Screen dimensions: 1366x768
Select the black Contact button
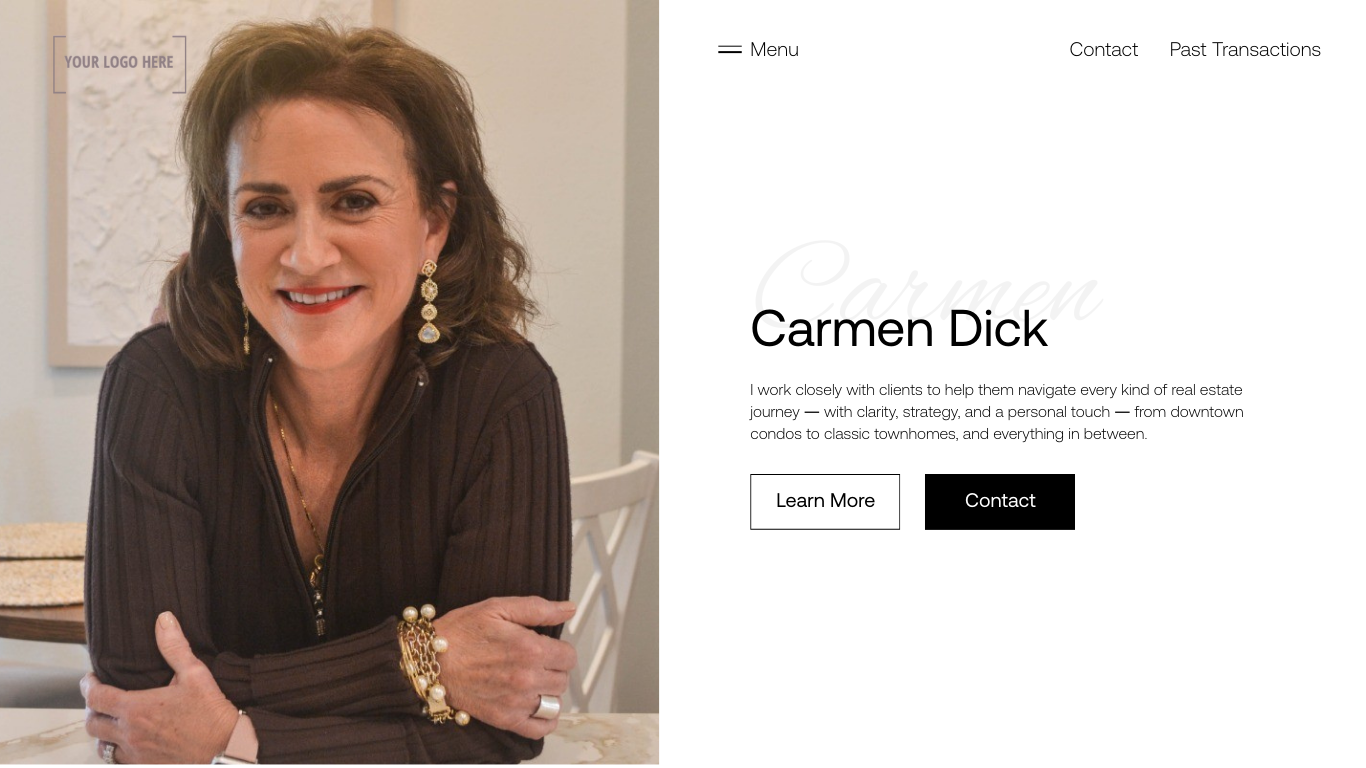[x=1000, y=502]
